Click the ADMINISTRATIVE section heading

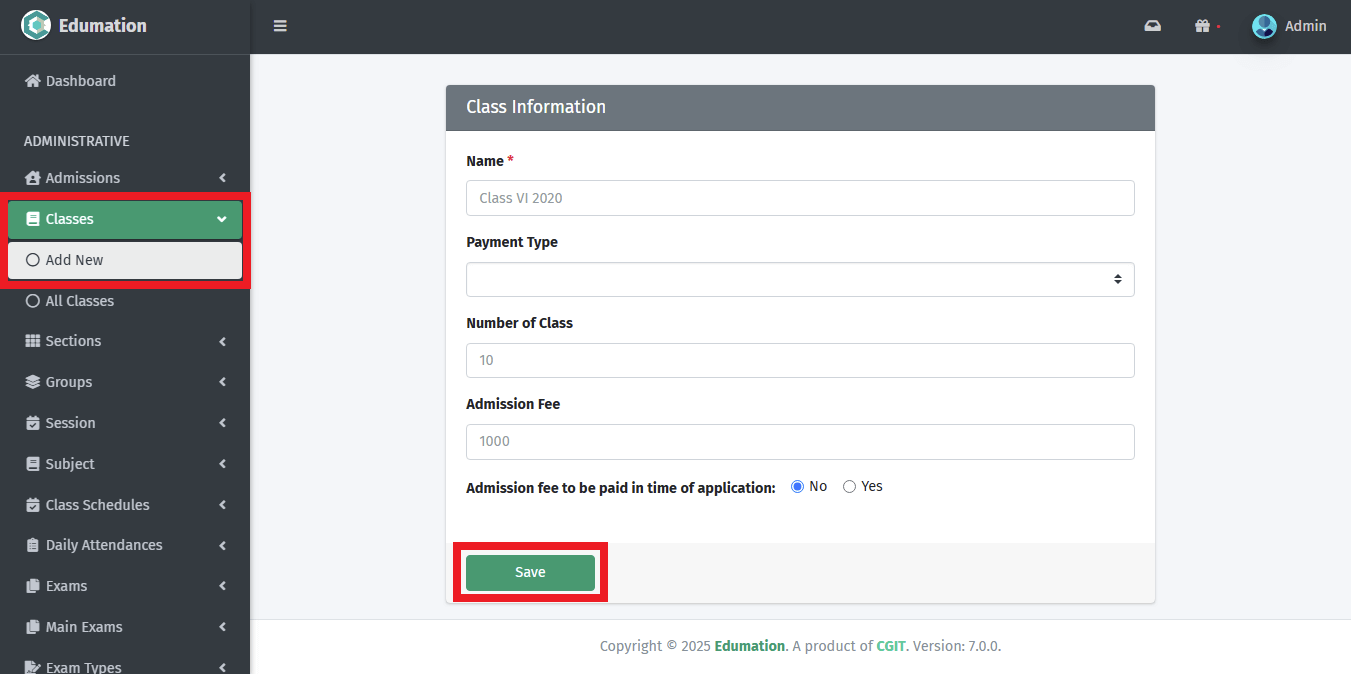point(77,141)
